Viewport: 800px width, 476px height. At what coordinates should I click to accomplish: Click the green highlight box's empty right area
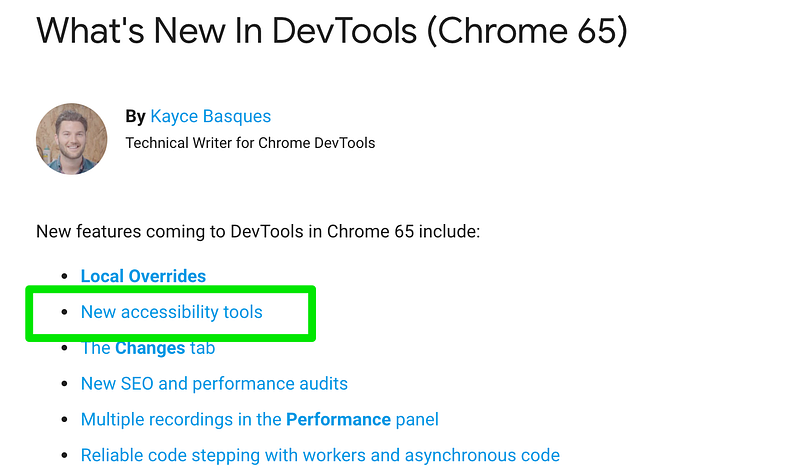[x=286, y=312]
